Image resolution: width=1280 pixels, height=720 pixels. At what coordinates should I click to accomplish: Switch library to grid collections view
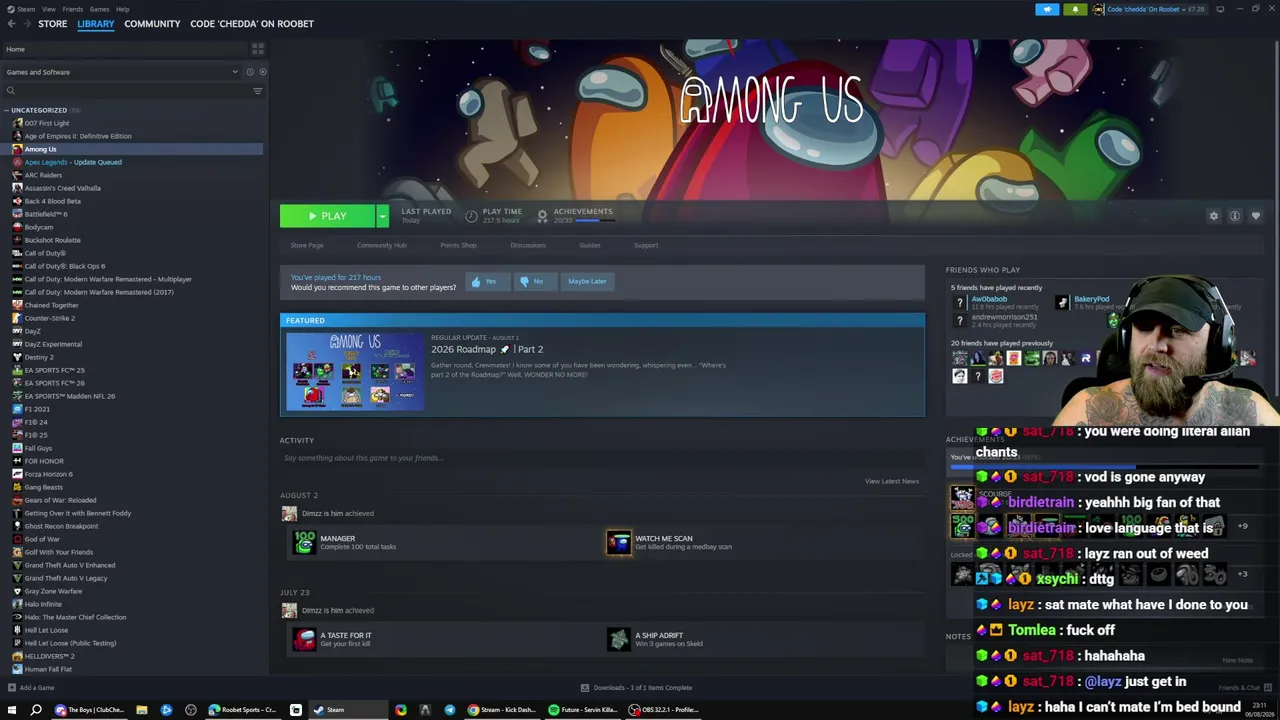[x=258, y=49]
